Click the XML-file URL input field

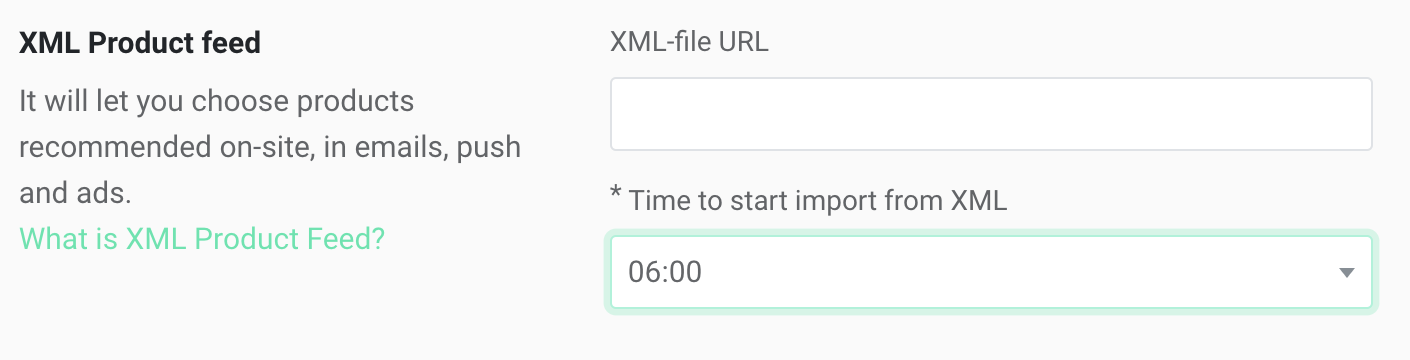coord(991,114)
